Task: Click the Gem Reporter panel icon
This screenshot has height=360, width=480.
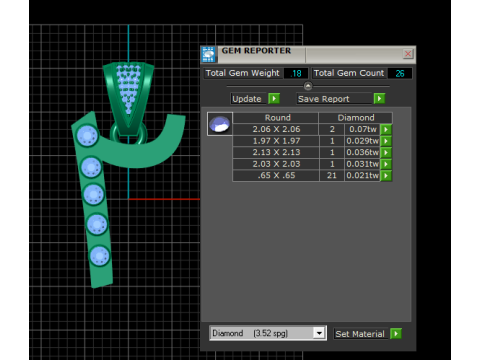Action: (209, 54)
